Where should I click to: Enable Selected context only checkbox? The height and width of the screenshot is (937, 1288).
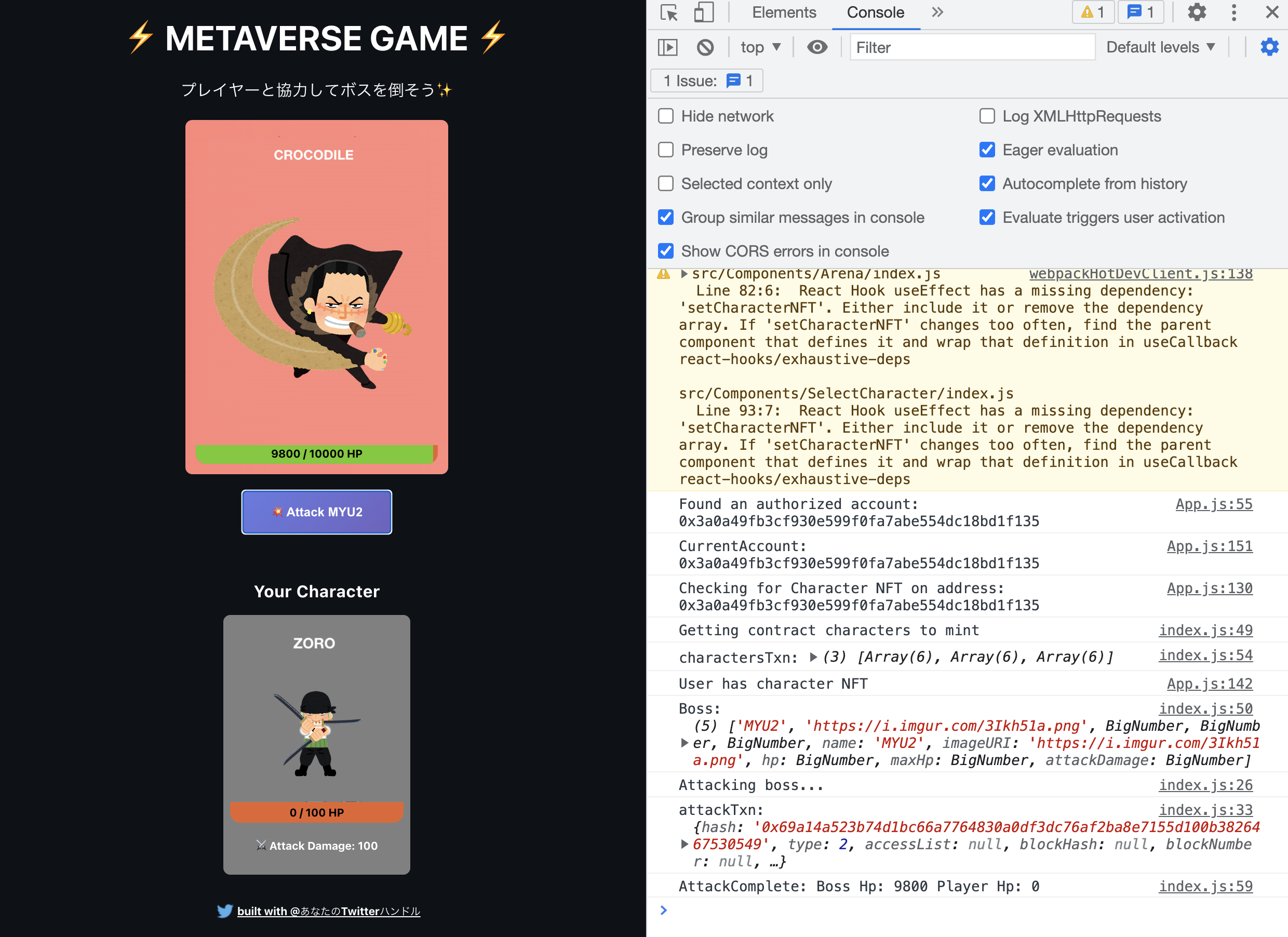[x=666, y=184]
